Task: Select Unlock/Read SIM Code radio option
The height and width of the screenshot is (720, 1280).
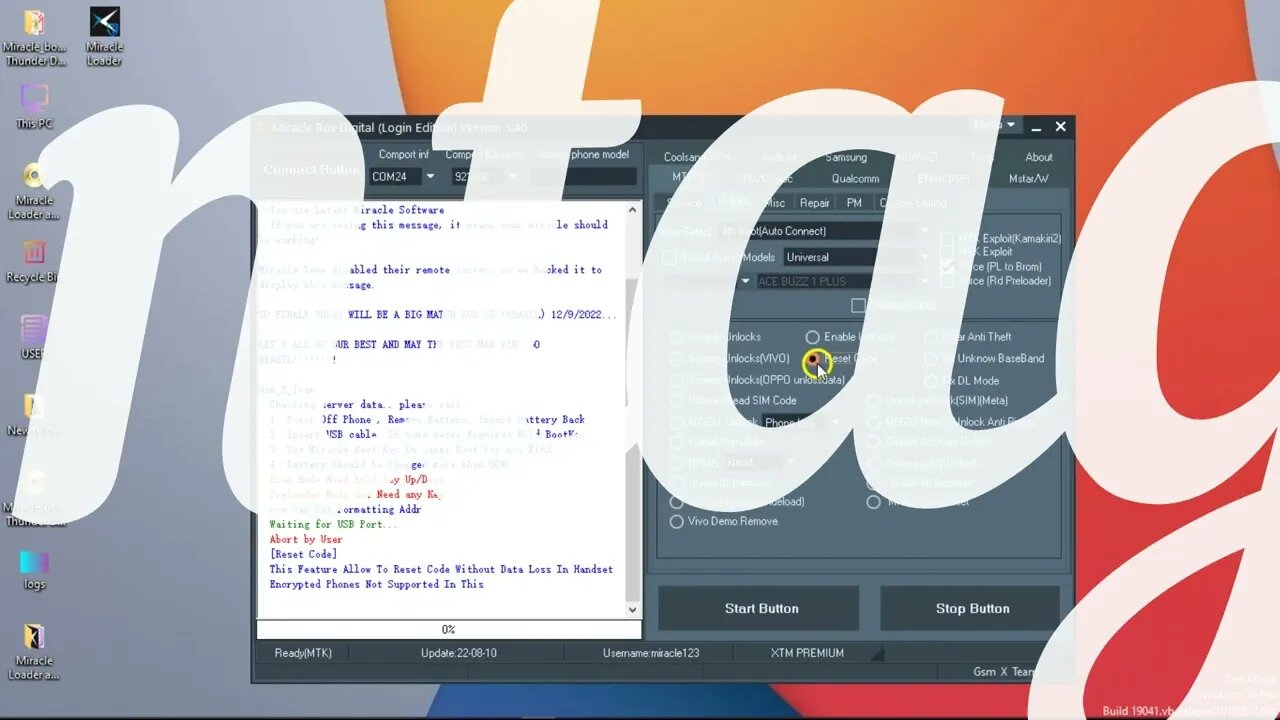Action: [x=677, y=401]
